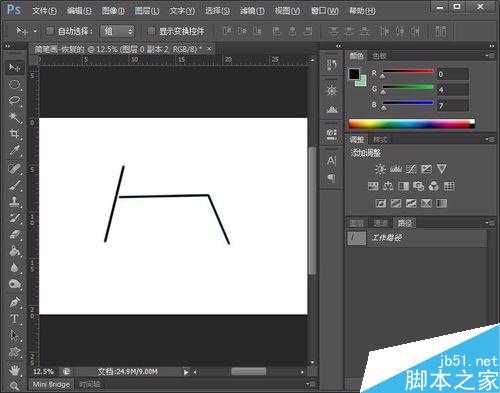Select the Move tool in toolbox
Viewport: 500px width, 393px height.
click(14, 68)
